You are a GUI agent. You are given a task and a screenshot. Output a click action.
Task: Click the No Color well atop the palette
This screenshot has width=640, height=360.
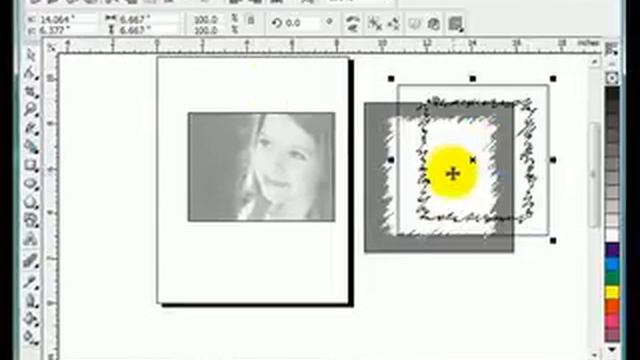(611, 78)
